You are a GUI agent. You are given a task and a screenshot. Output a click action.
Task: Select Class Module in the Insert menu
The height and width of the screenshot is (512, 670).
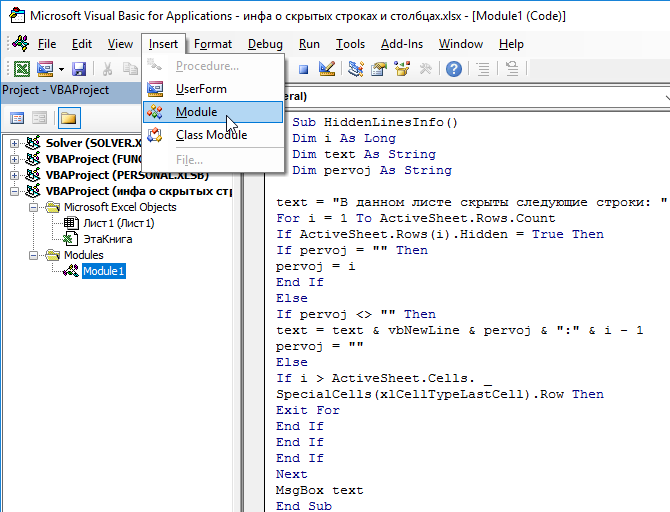pyautogui.click(x=211, y=135)
